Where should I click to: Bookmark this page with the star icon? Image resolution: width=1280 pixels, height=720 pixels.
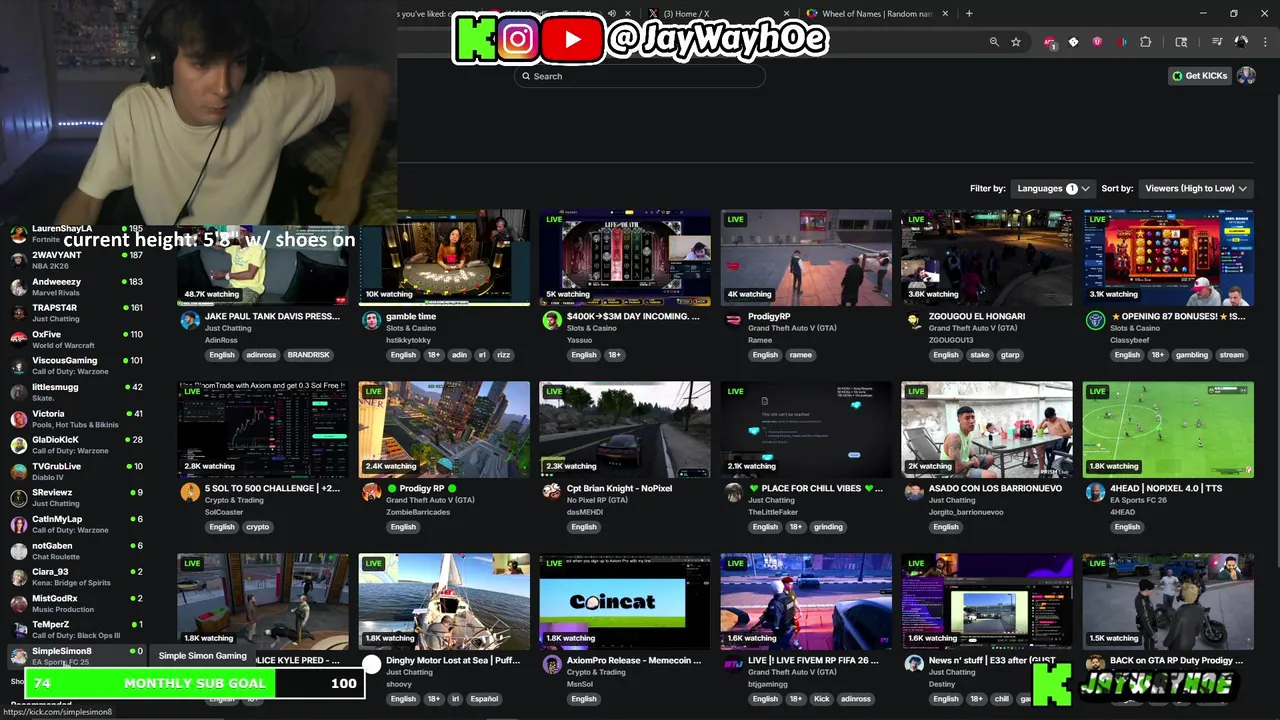(x=1016, y=42)
